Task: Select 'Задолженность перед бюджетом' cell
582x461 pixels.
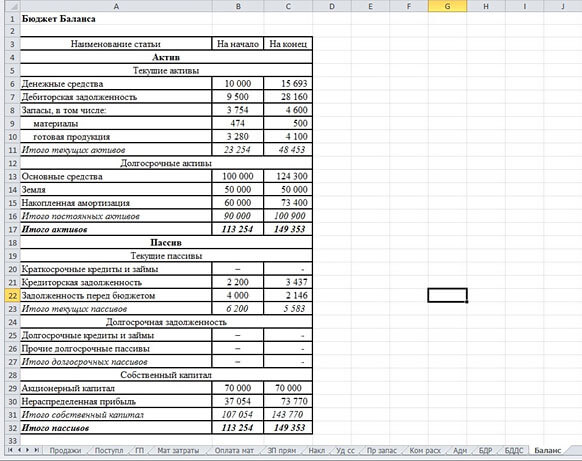Action: click(116, 296)
